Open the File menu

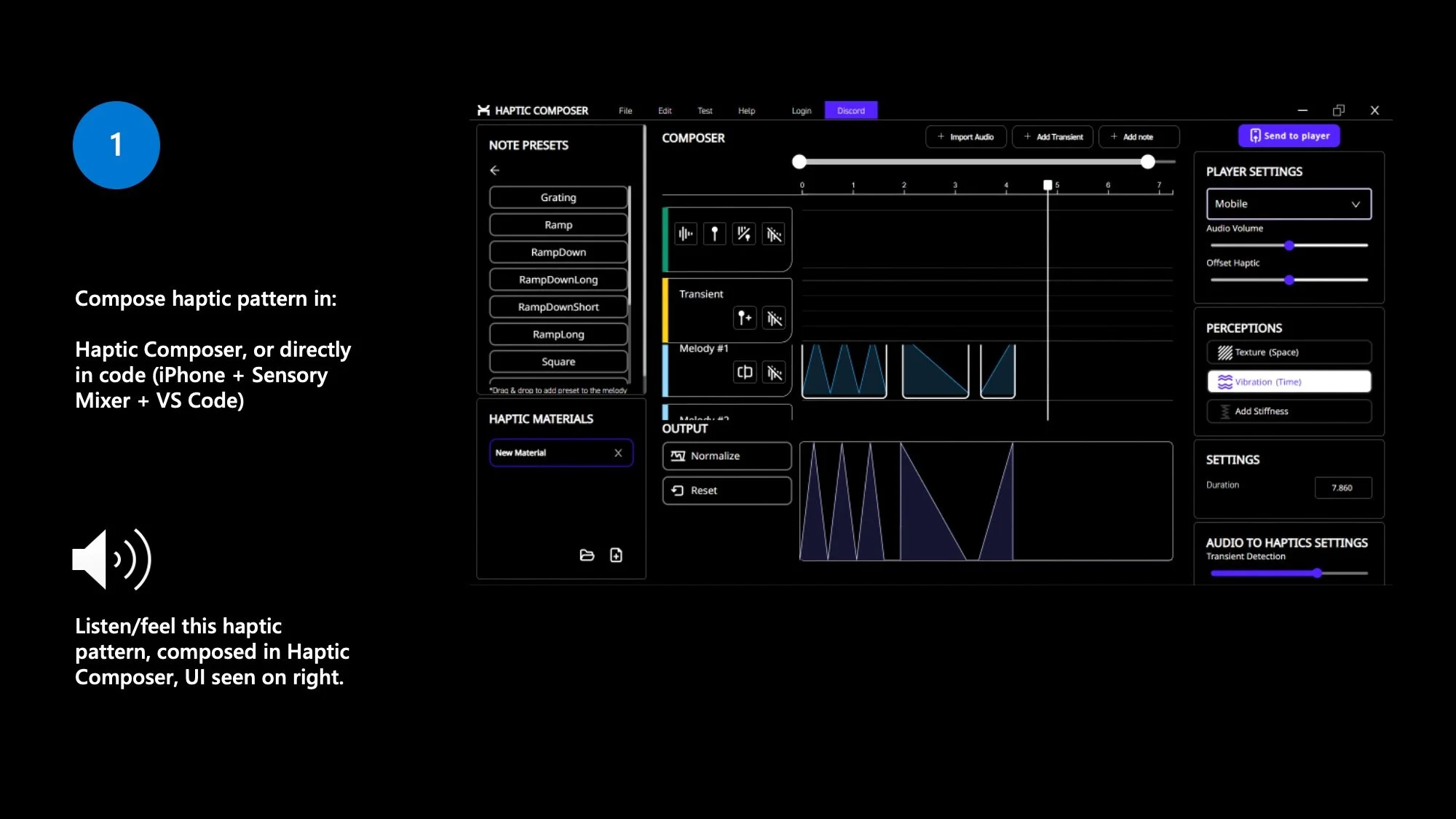(625, 111)
